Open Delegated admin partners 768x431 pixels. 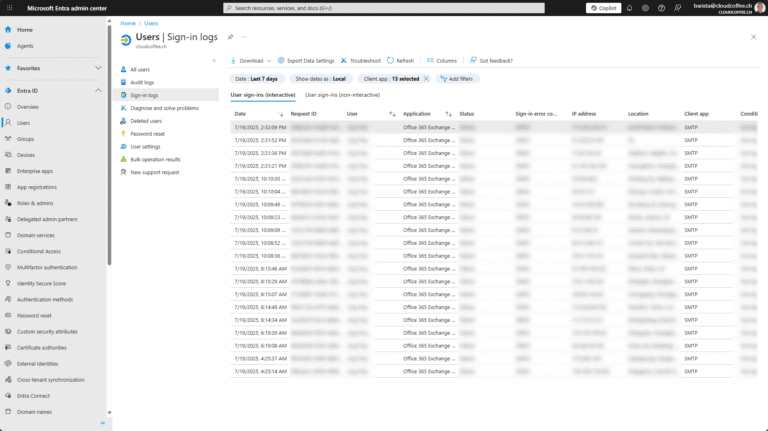click(x=47, y=219)
